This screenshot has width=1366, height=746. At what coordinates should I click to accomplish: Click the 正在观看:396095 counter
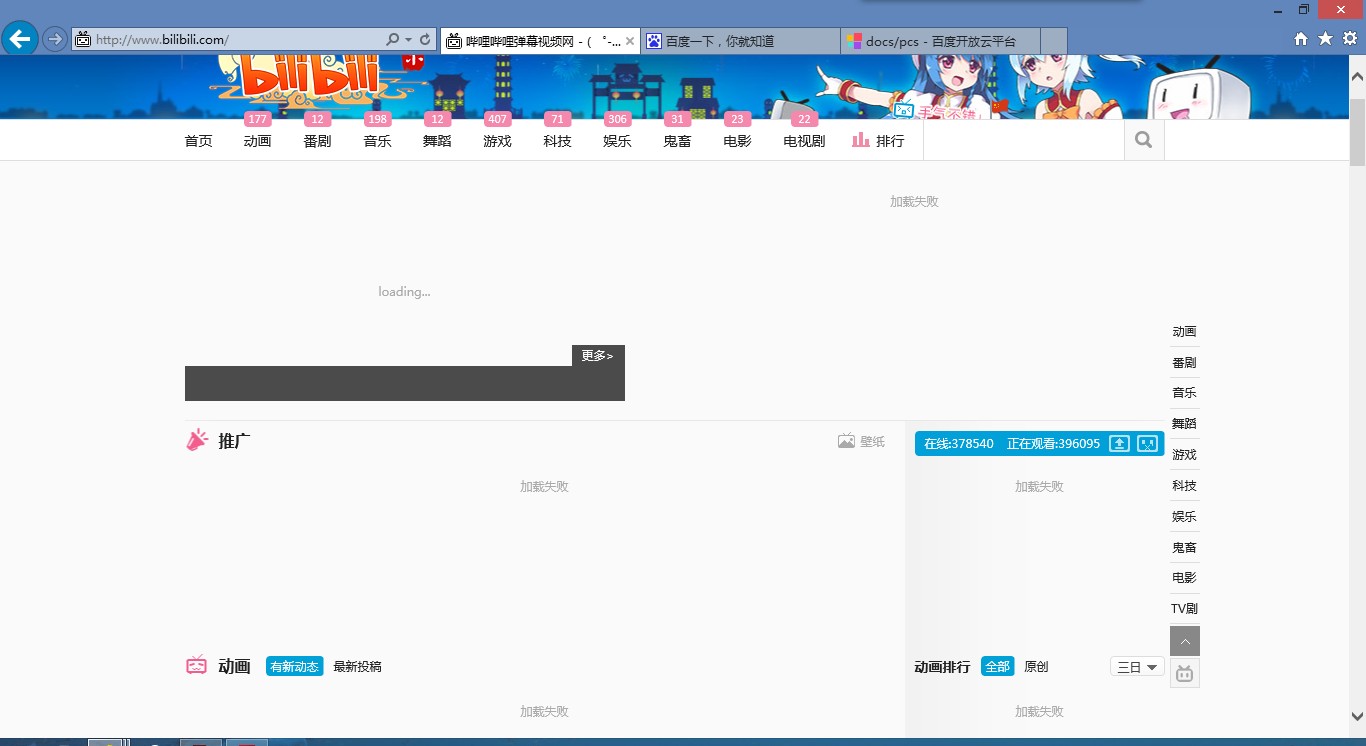[x=1053, y=443]
